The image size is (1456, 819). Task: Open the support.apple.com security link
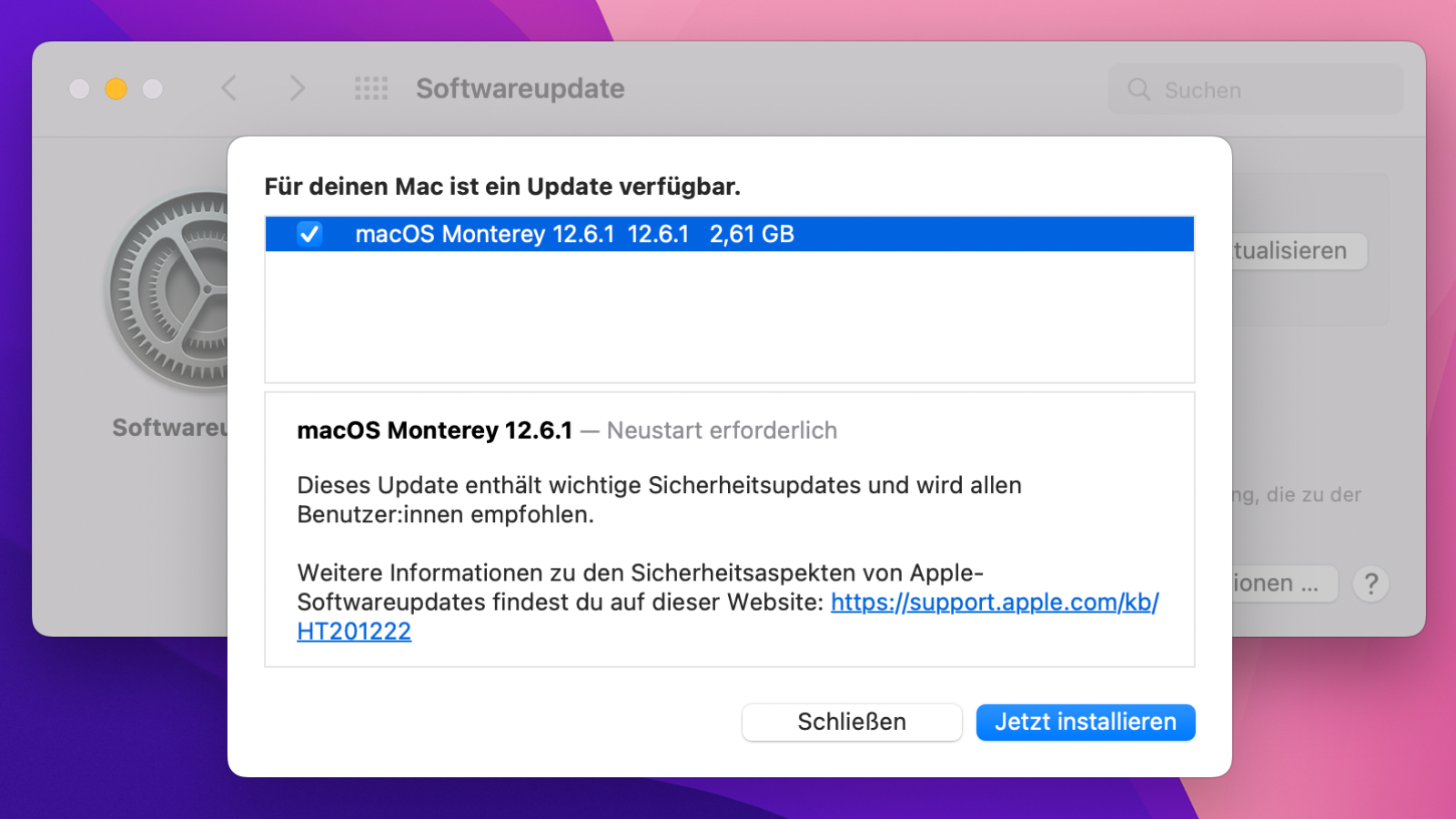pos(994,602)
